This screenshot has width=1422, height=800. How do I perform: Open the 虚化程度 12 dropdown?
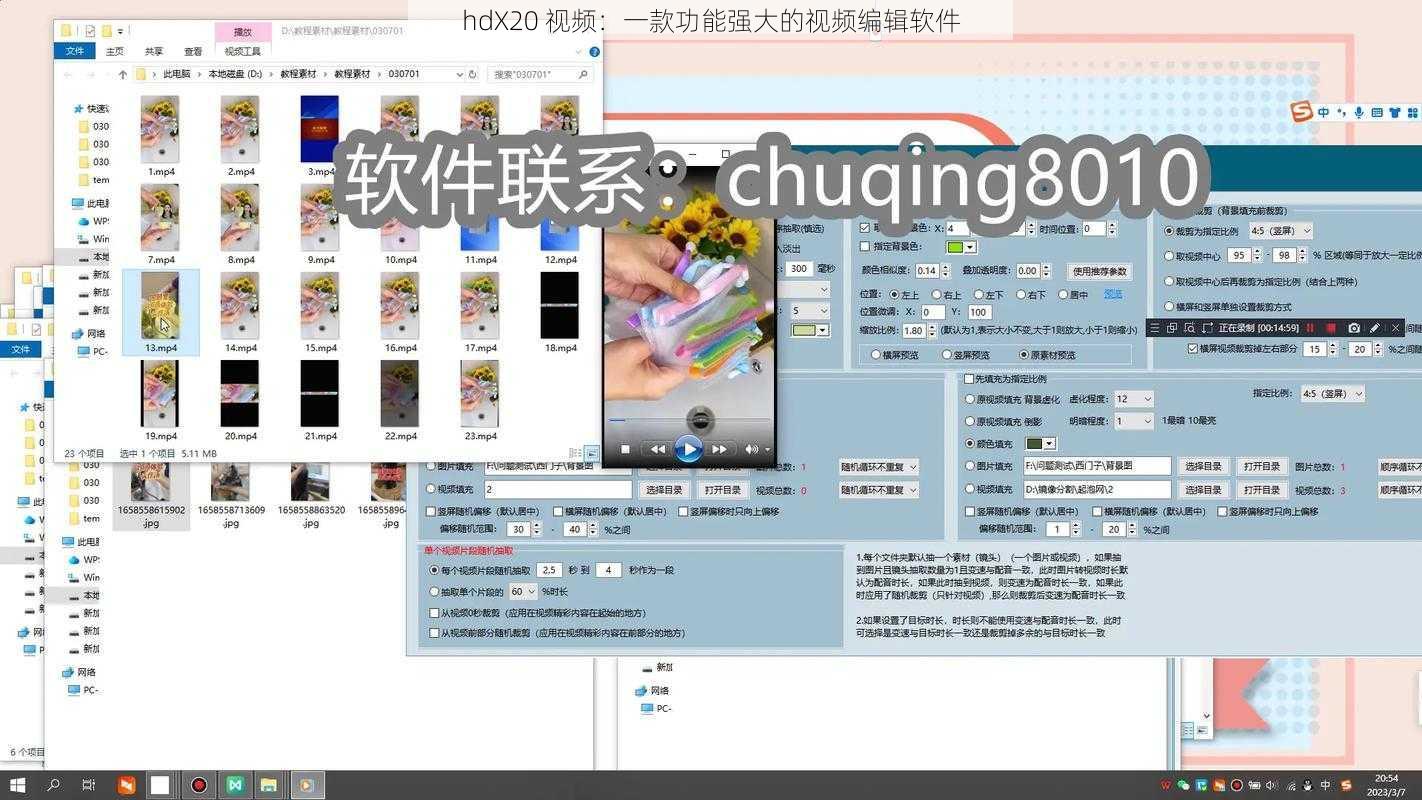click(1132, 399)
